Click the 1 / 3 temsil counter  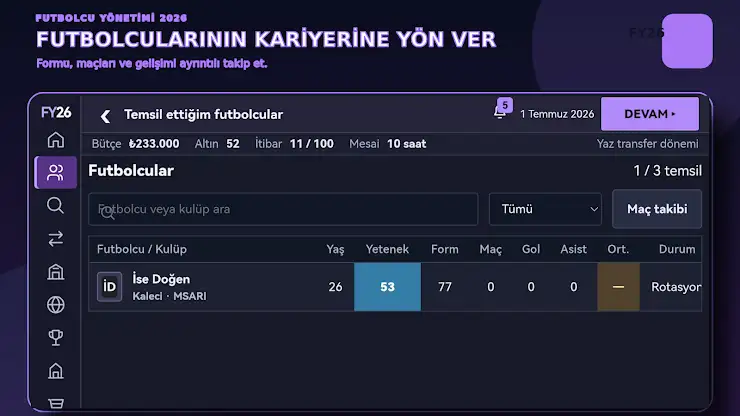(x=667, y=170)
